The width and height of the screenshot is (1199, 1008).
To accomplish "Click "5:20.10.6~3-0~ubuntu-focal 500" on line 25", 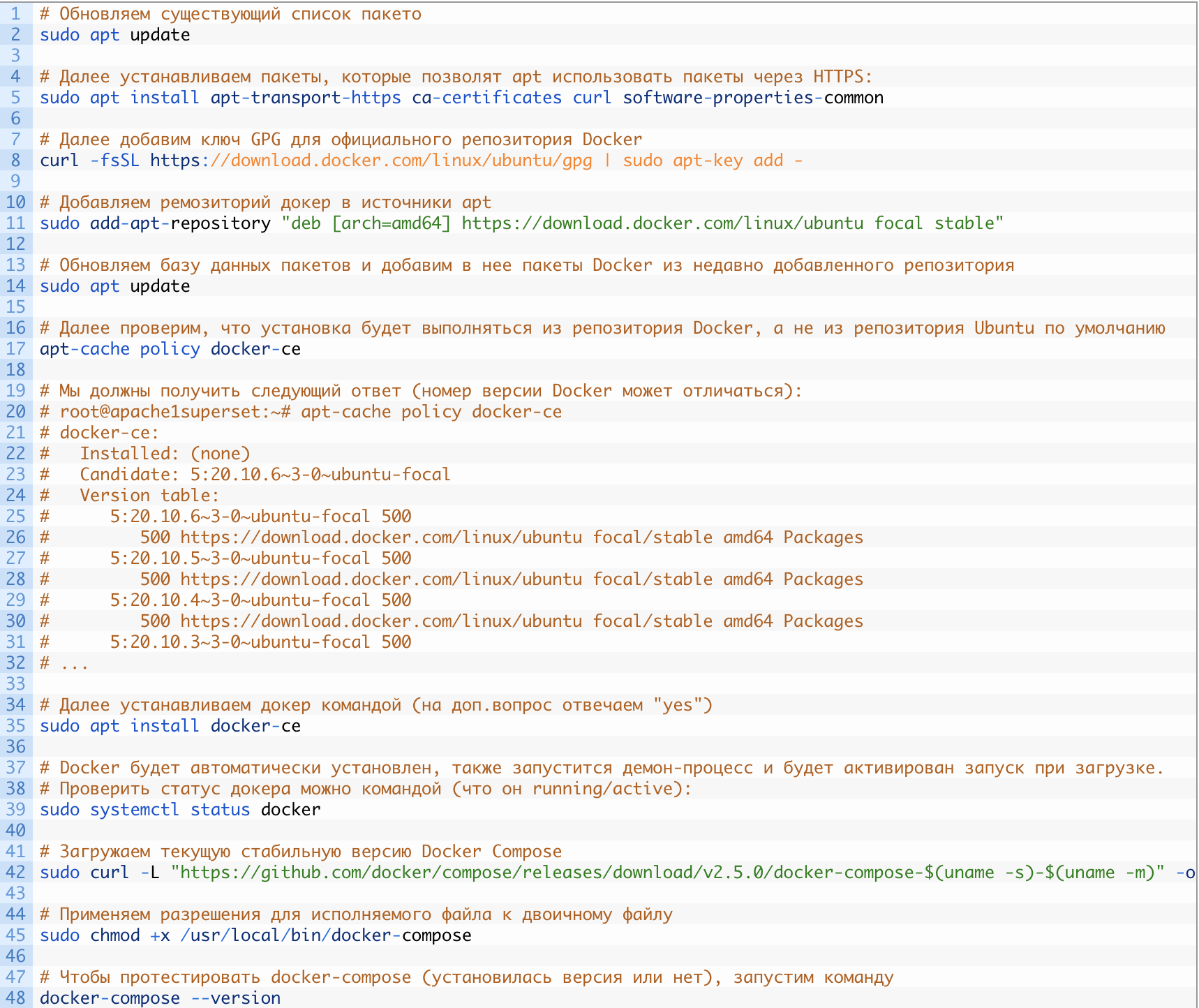I will point(260,517).
